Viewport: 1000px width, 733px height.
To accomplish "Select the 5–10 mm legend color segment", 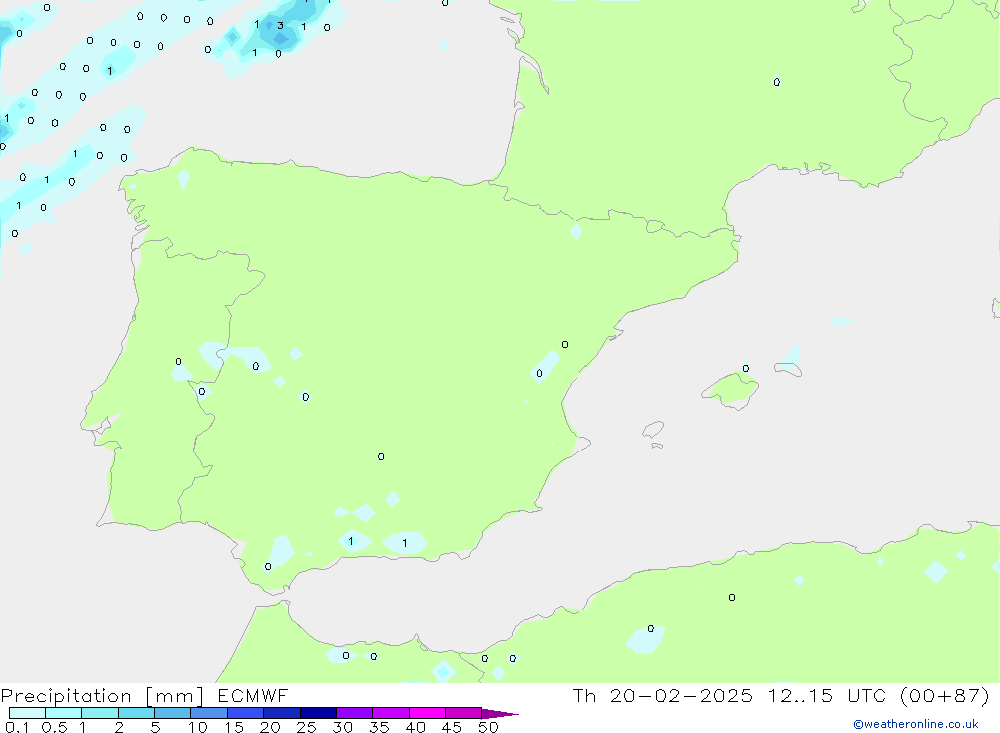I will 172,713.
